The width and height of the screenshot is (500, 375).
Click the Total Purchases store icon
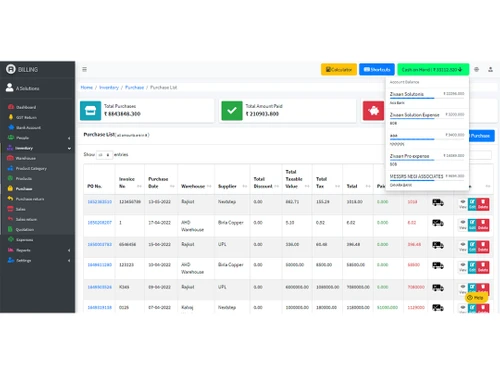[x=90, y=110]
